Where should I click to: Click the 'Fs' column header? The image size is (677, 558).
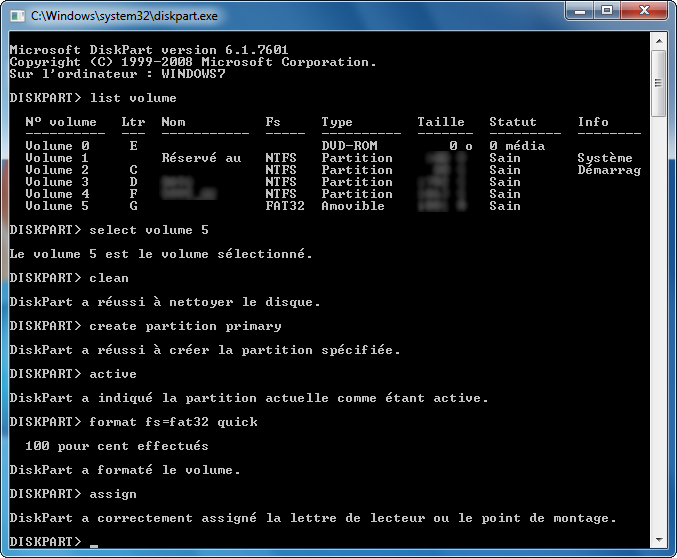273,122
